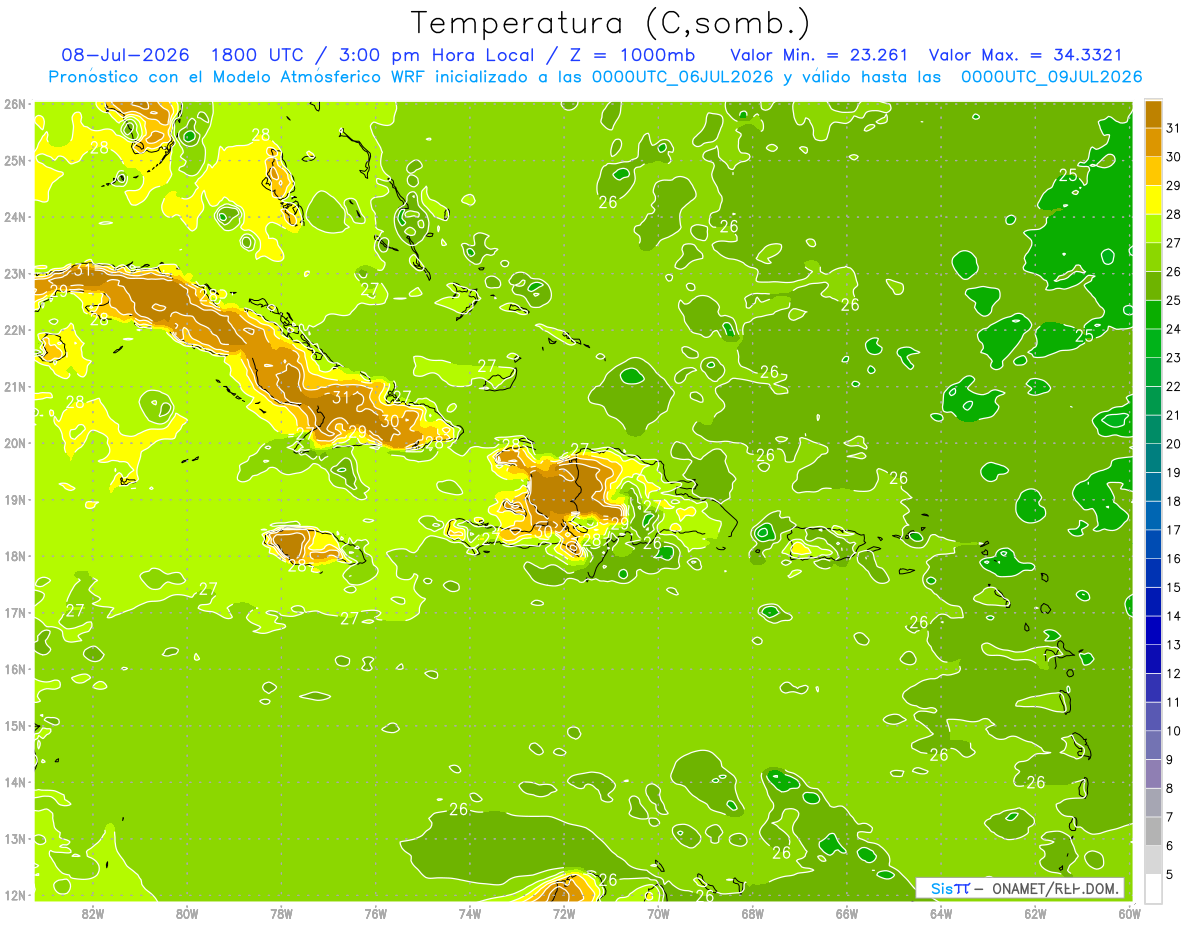Click the 18N latitude axis label
1200x927 pixels.
14,556
